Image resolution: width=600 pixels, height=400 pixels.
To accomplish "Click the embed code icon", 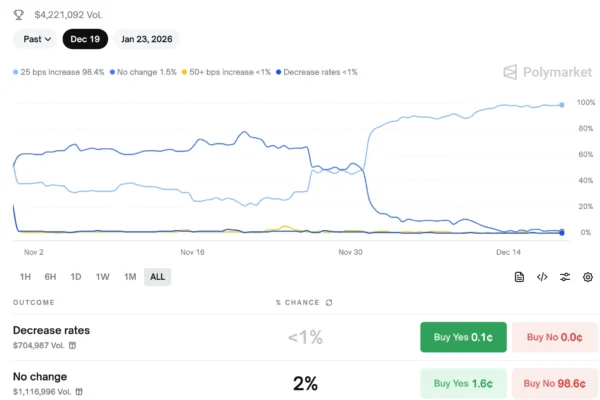I will (x=542, y=277).
